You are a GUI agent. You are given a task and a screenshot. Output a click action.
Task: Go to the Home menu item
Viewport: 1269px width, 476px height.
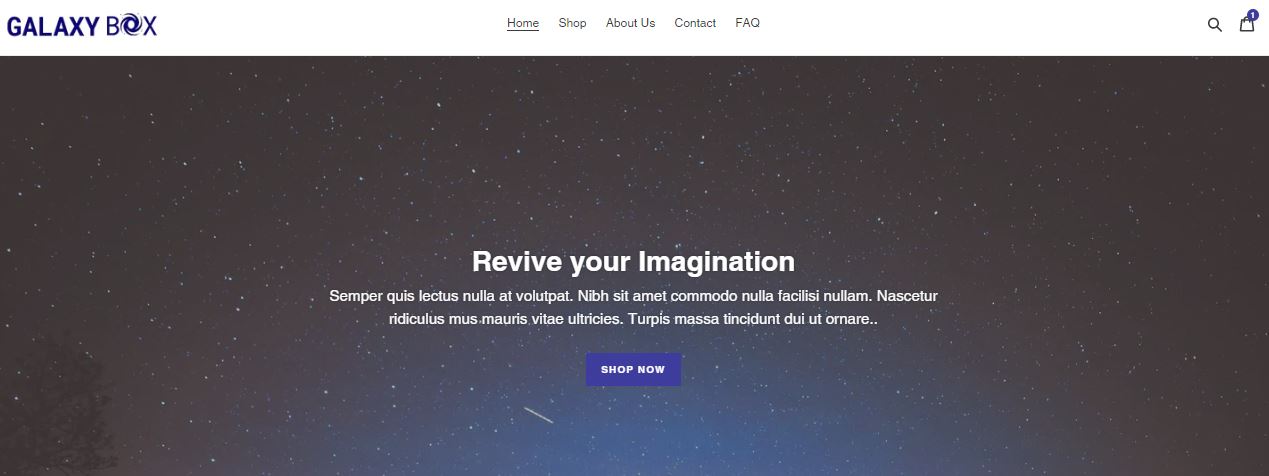pyautogui.click(x=523, y=23)
